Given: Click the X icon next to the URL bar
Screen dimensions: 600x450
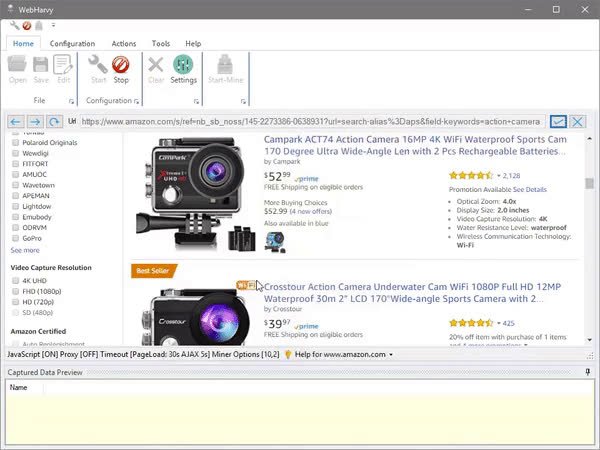Looking at the screenshot, I should pos(578,122).
